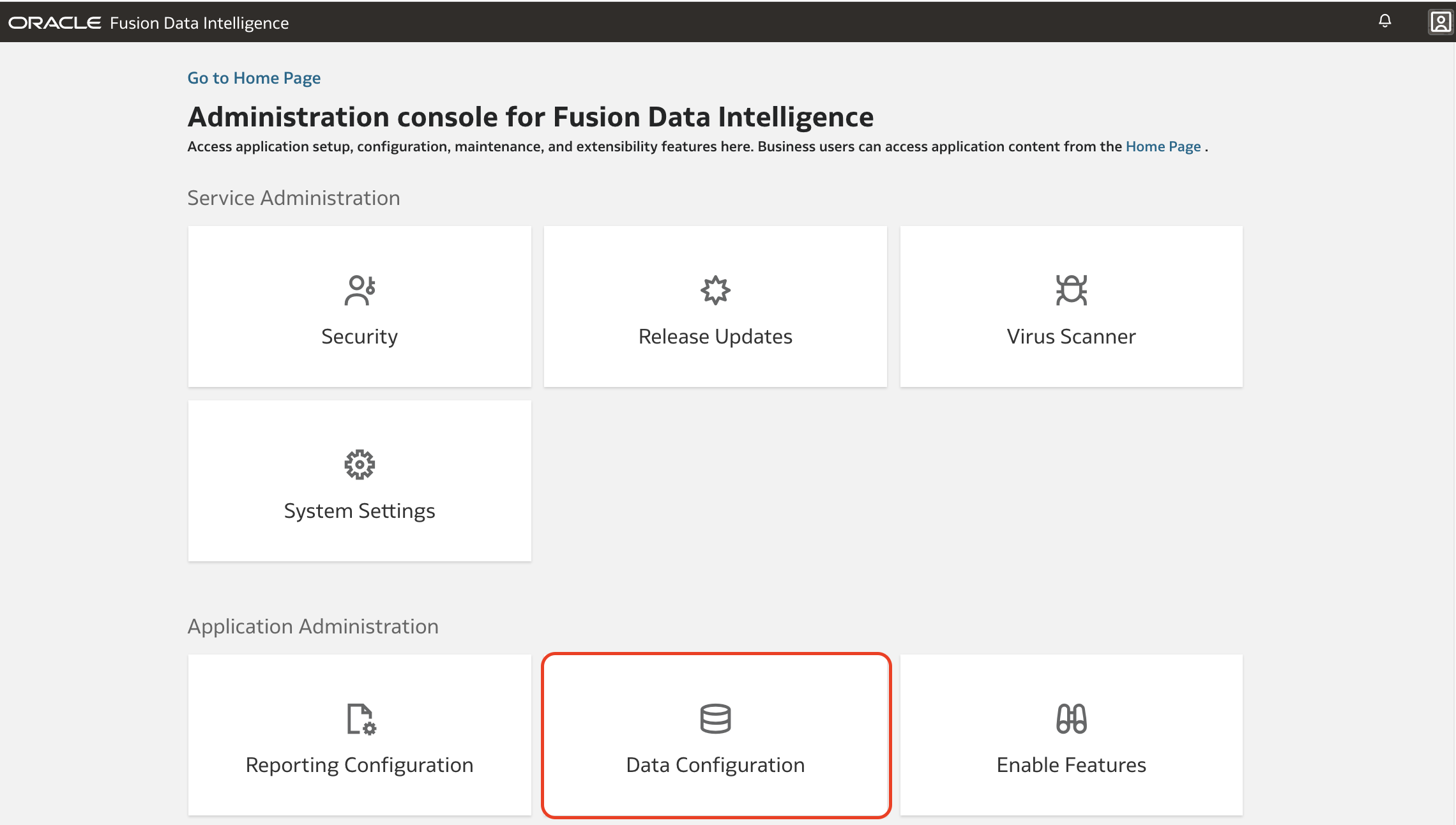
Task: Open the Virus Scanner tile label
Action: (1071, 337)
